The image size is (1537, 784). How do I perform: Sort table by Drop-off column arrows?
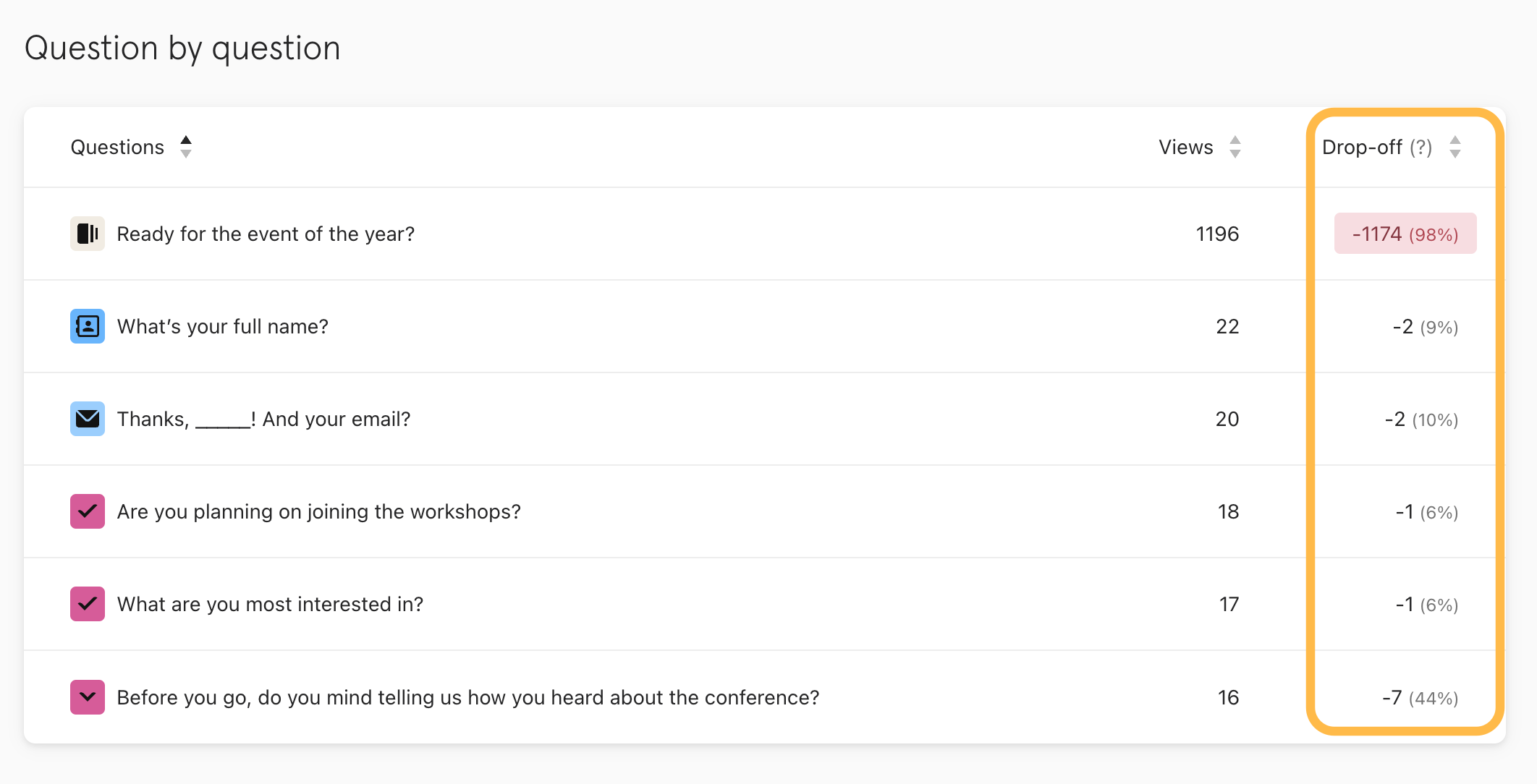click(x=1455, y=147)
